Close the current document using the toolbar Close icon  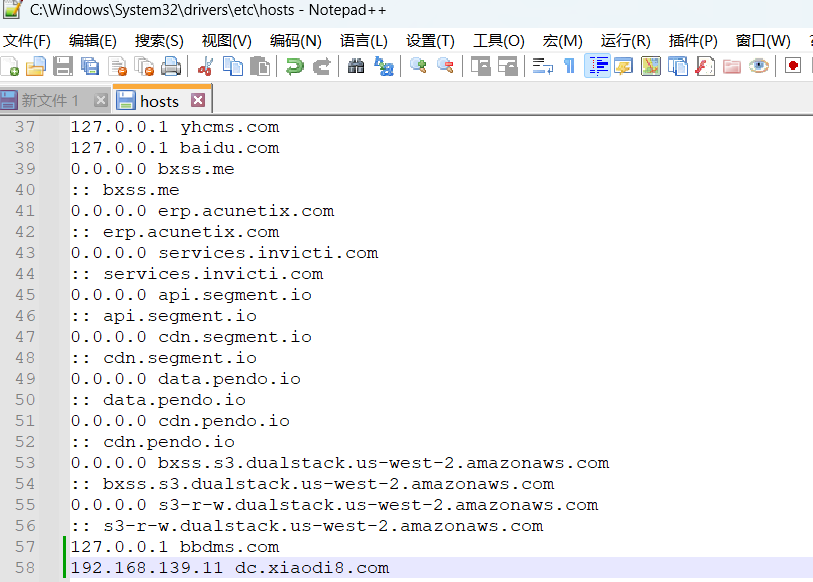pyautogui.click(x=118, y=66)
